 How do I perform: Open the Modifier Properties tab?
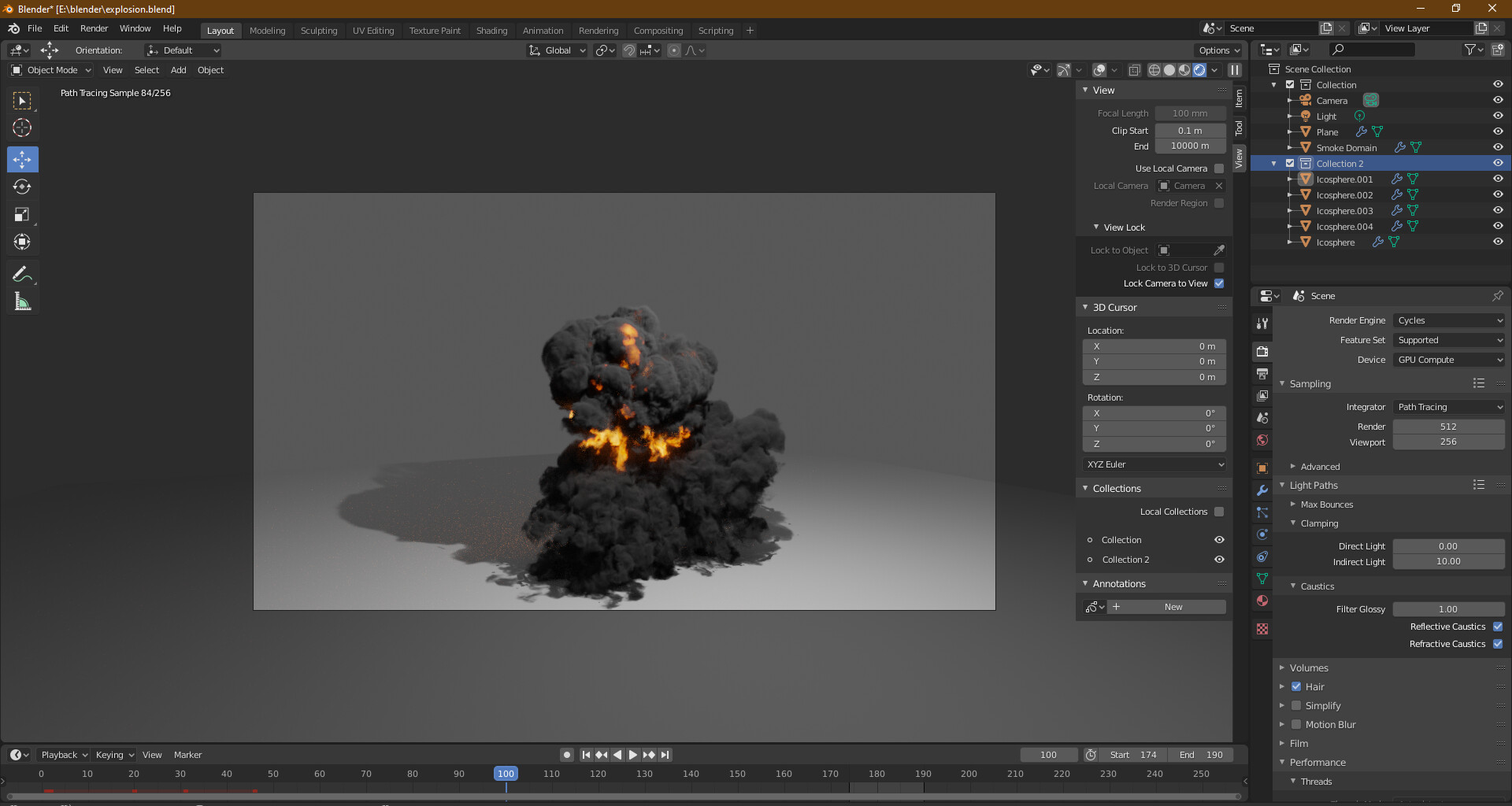coord(1262,490)
